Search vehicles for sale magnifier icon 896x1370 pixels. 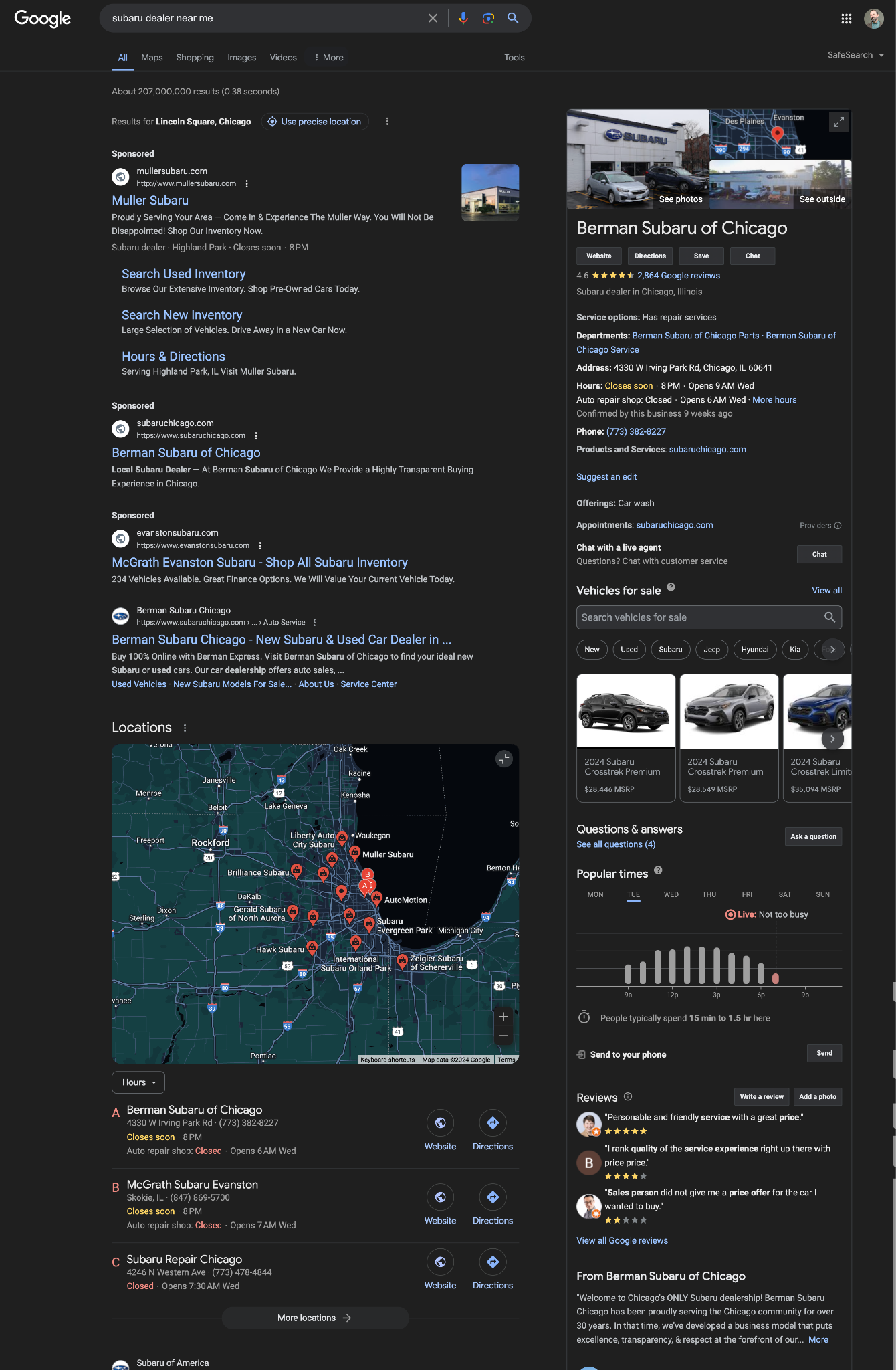coord(830,617)
